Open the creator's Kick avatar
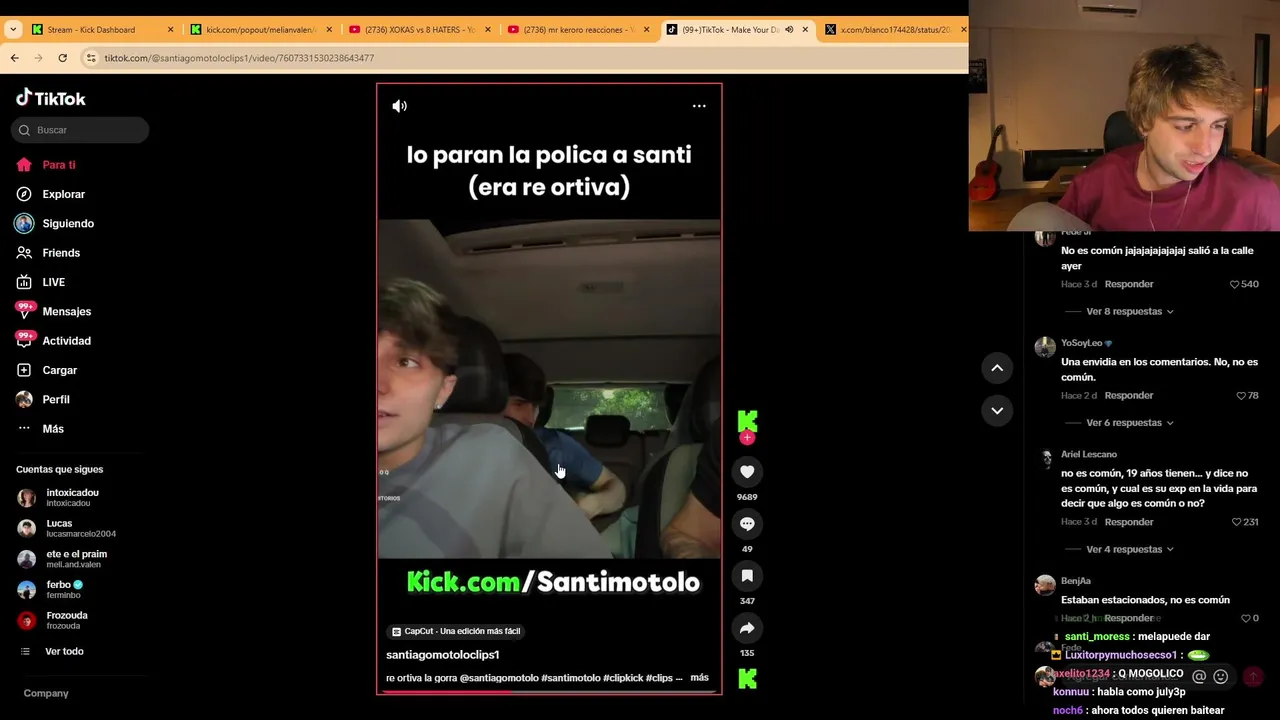The height and width of the screenshot is (720, 1280). (x=747, y=420)
